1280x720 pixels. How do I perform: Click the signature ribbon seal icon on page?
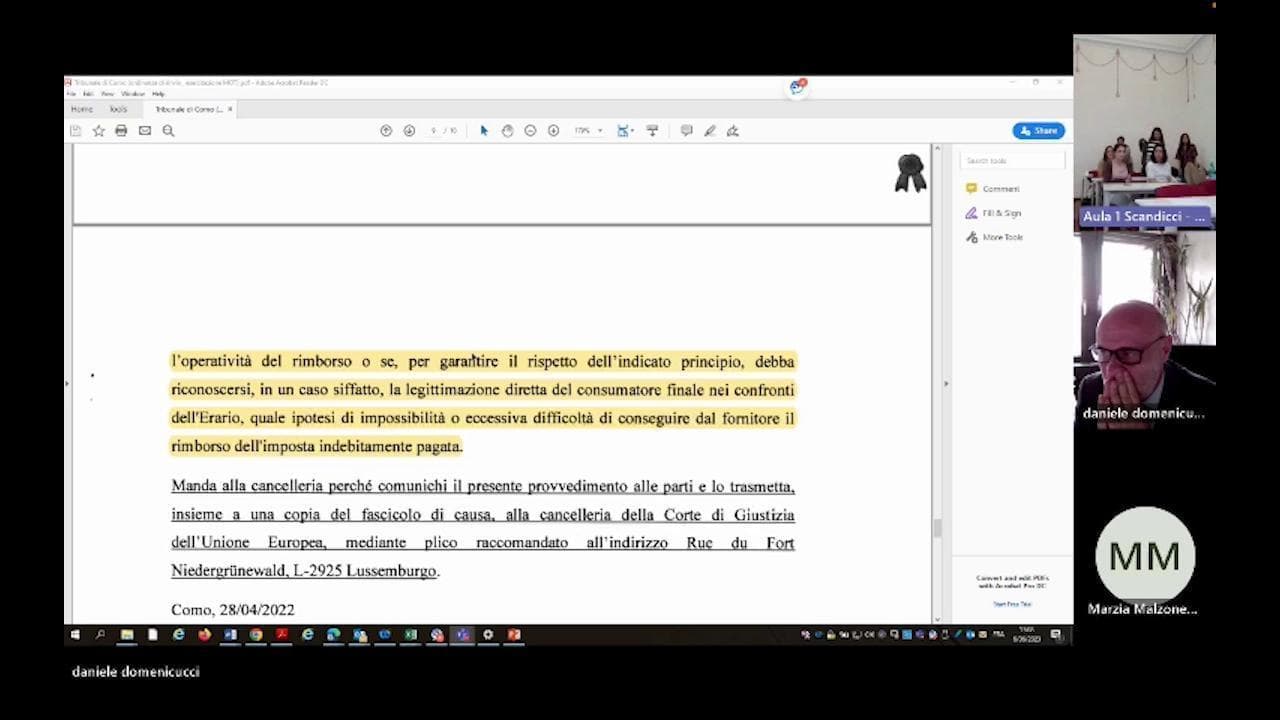pos(910,172)
